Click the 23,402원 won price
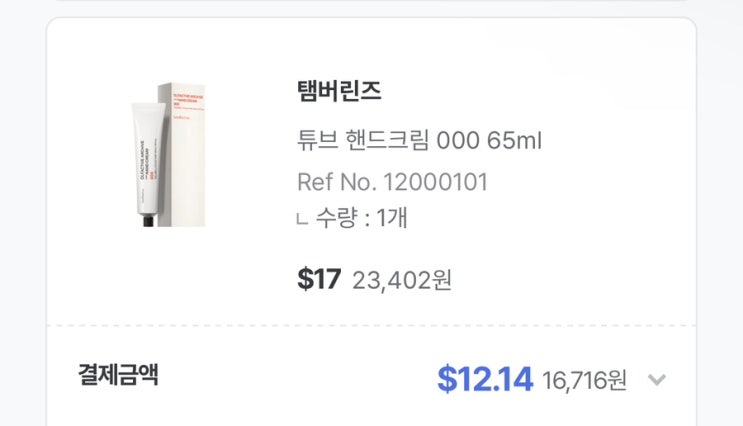 (402, 280)
